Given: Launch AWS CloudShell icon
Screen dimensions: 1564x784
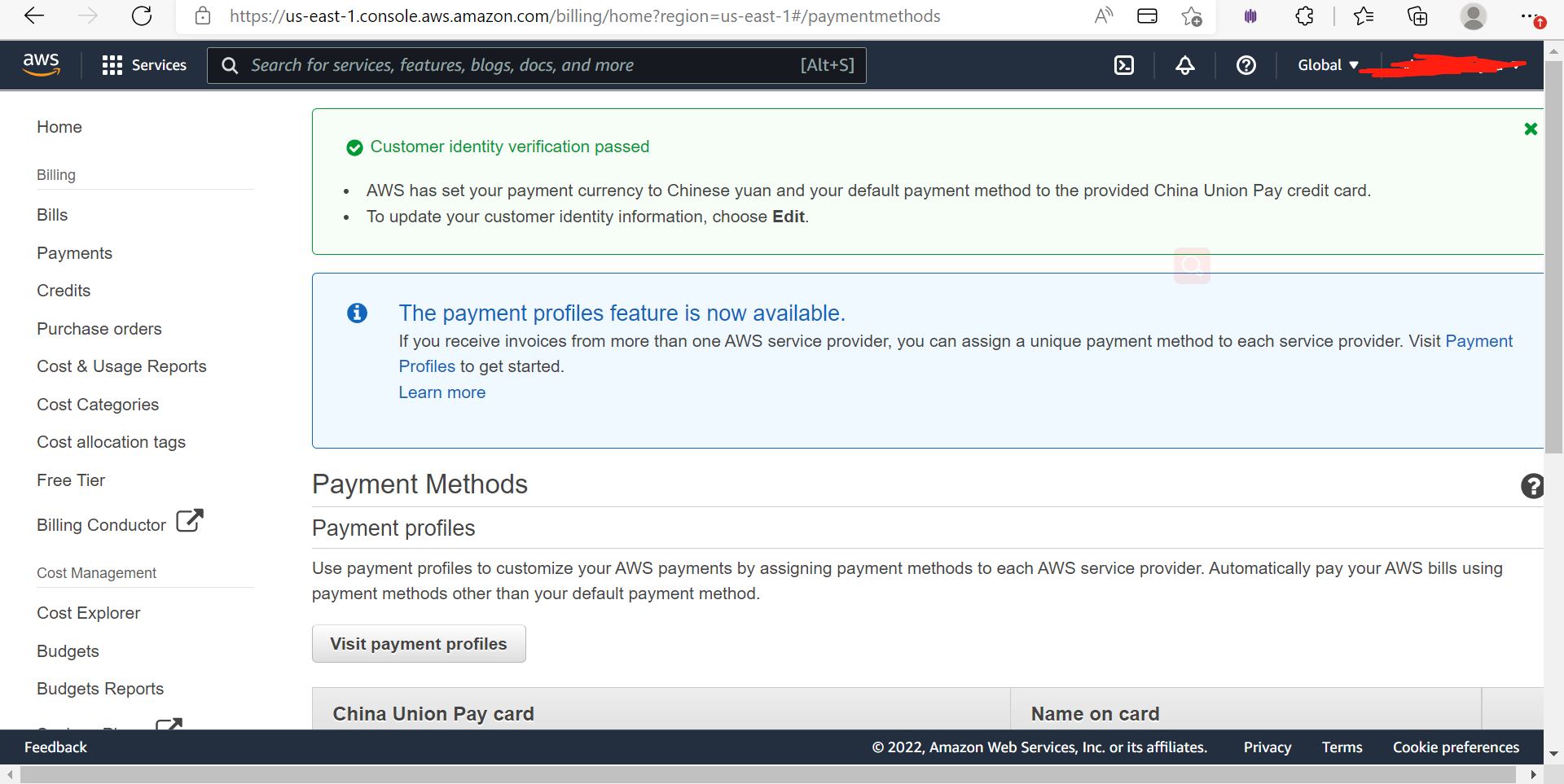Looking at the screenshot, I should (x=1124, y=65).
